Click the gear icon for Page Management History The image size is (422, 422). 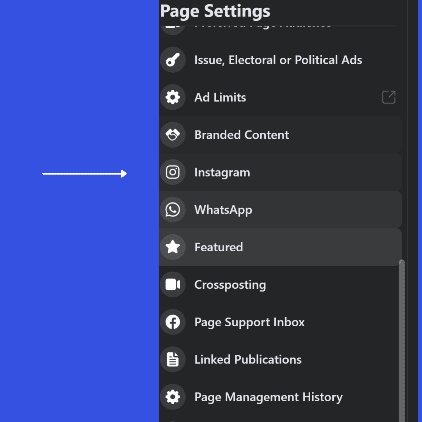point(173,397)
